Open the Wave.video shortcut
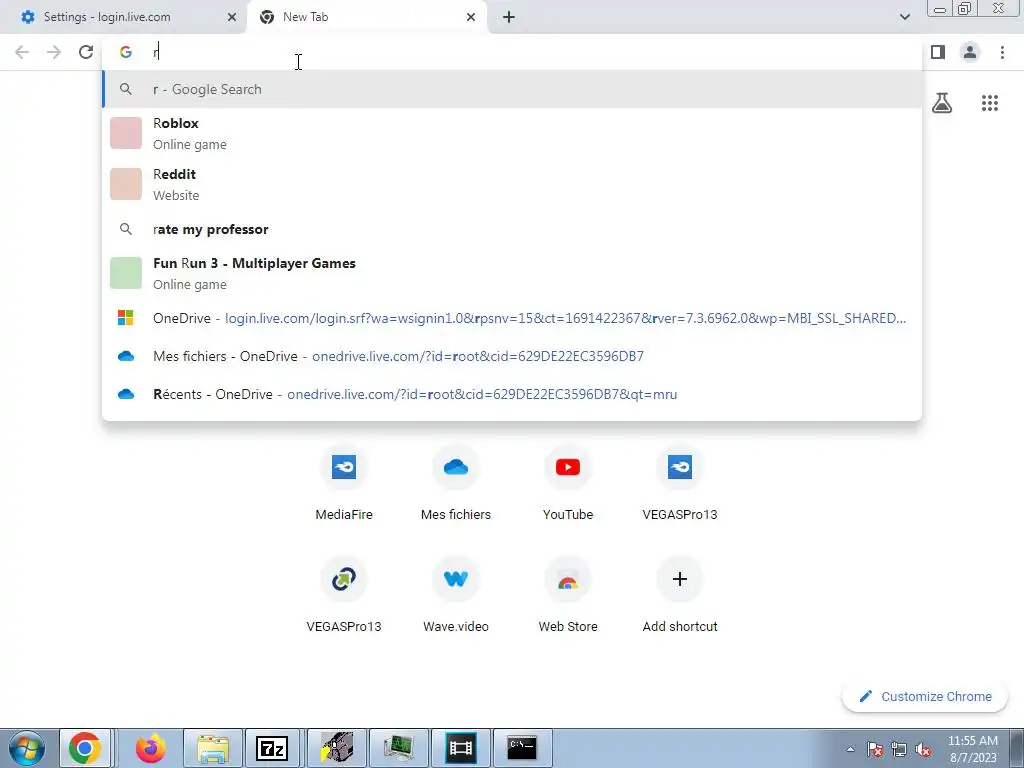The height and width of the screenshot is (768, 1024). pyautogui.click(x=456, y=596)
